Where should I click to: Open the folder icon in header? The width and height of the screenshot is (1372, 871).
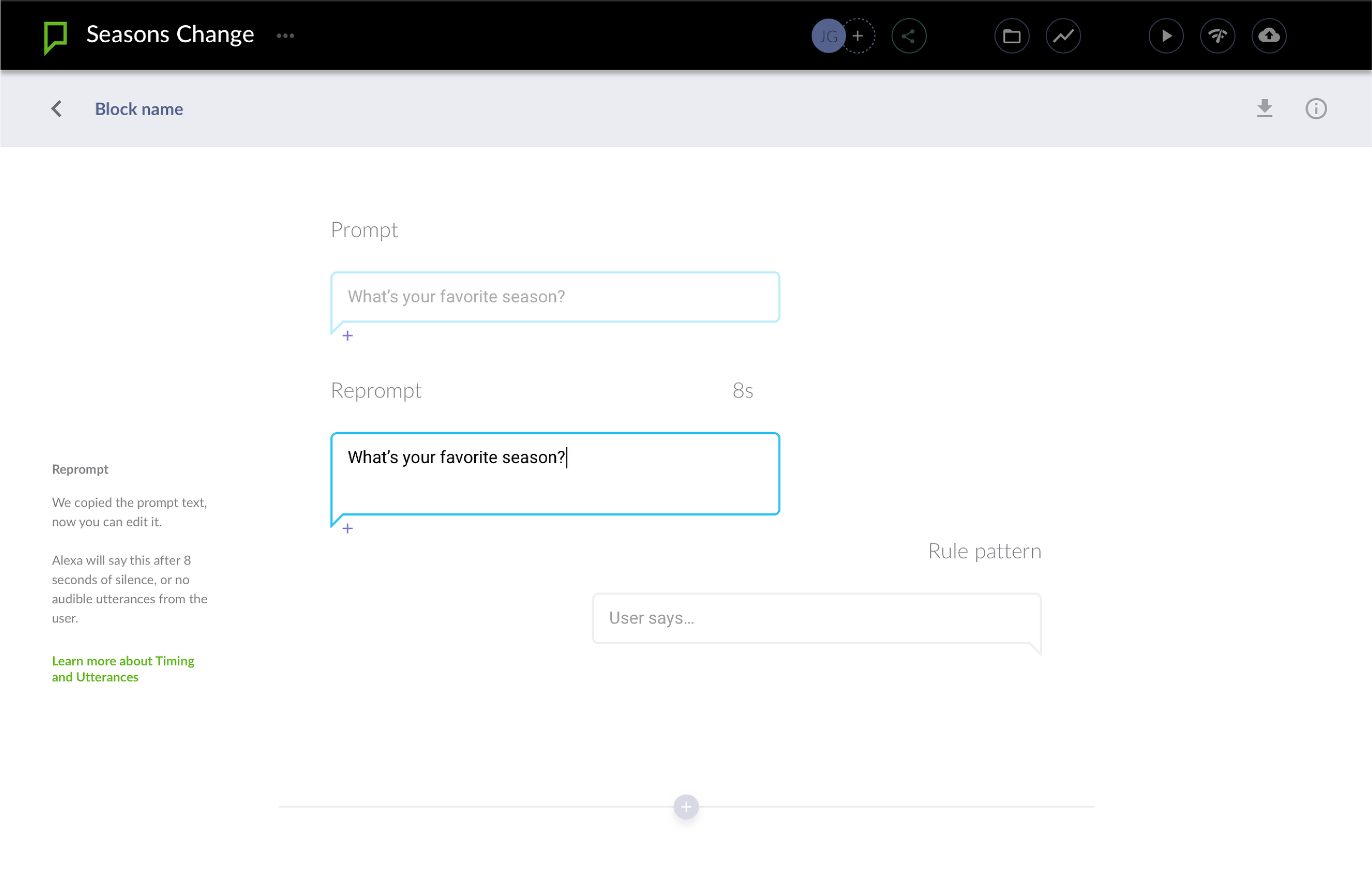(1011, 36)
